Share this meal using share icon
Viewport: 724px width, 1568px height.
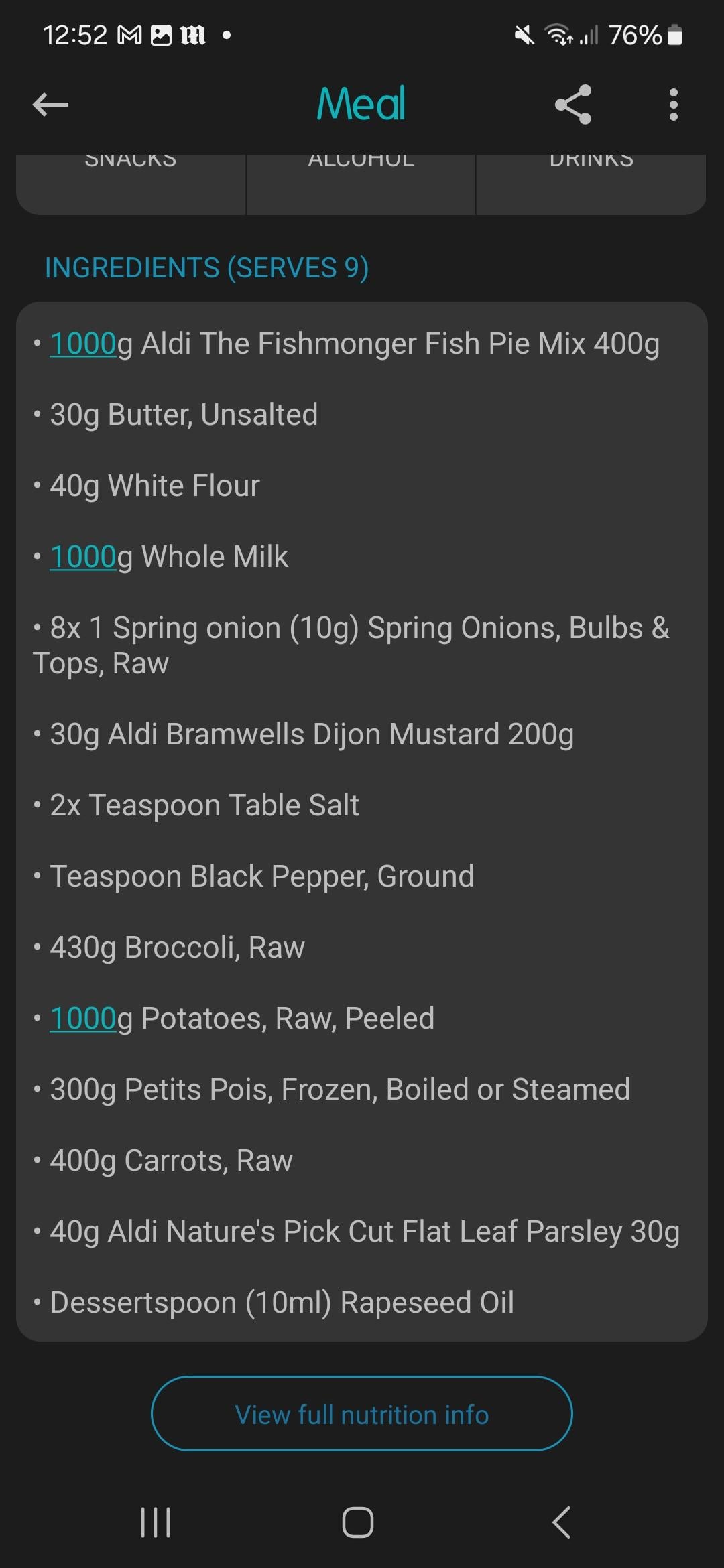[x=573, y=105]
